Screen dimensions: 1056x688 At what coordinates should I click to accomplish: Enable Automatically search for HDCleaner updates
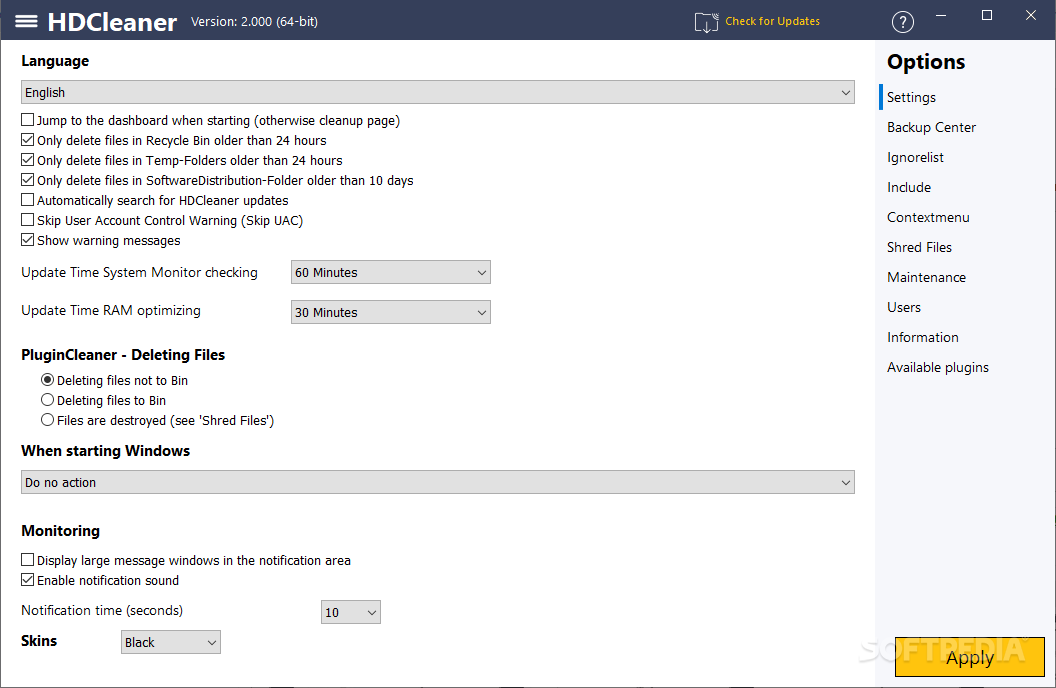(x=28, y=200)
